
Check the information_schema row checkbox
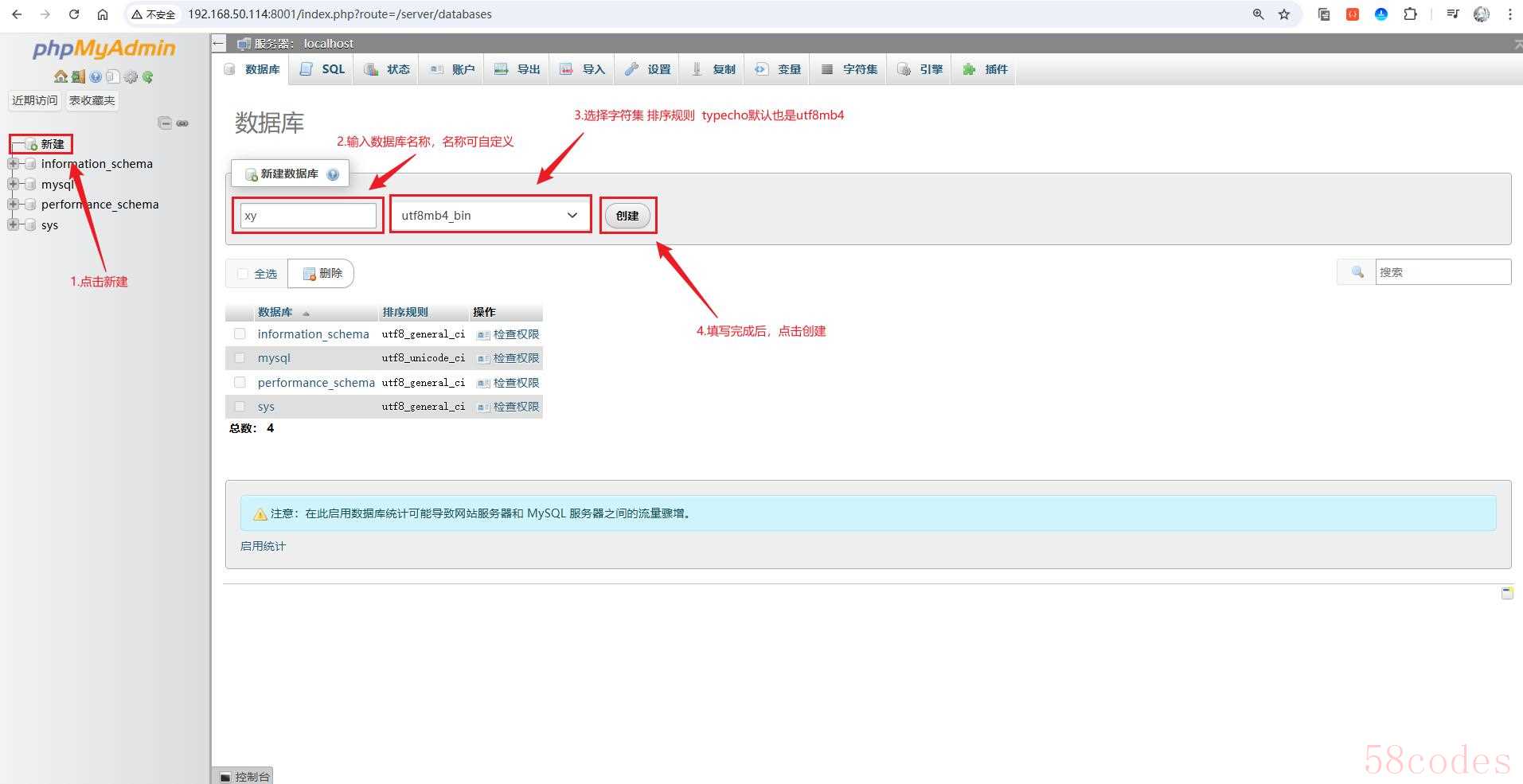pyautogui.click(x=240, y=334)
